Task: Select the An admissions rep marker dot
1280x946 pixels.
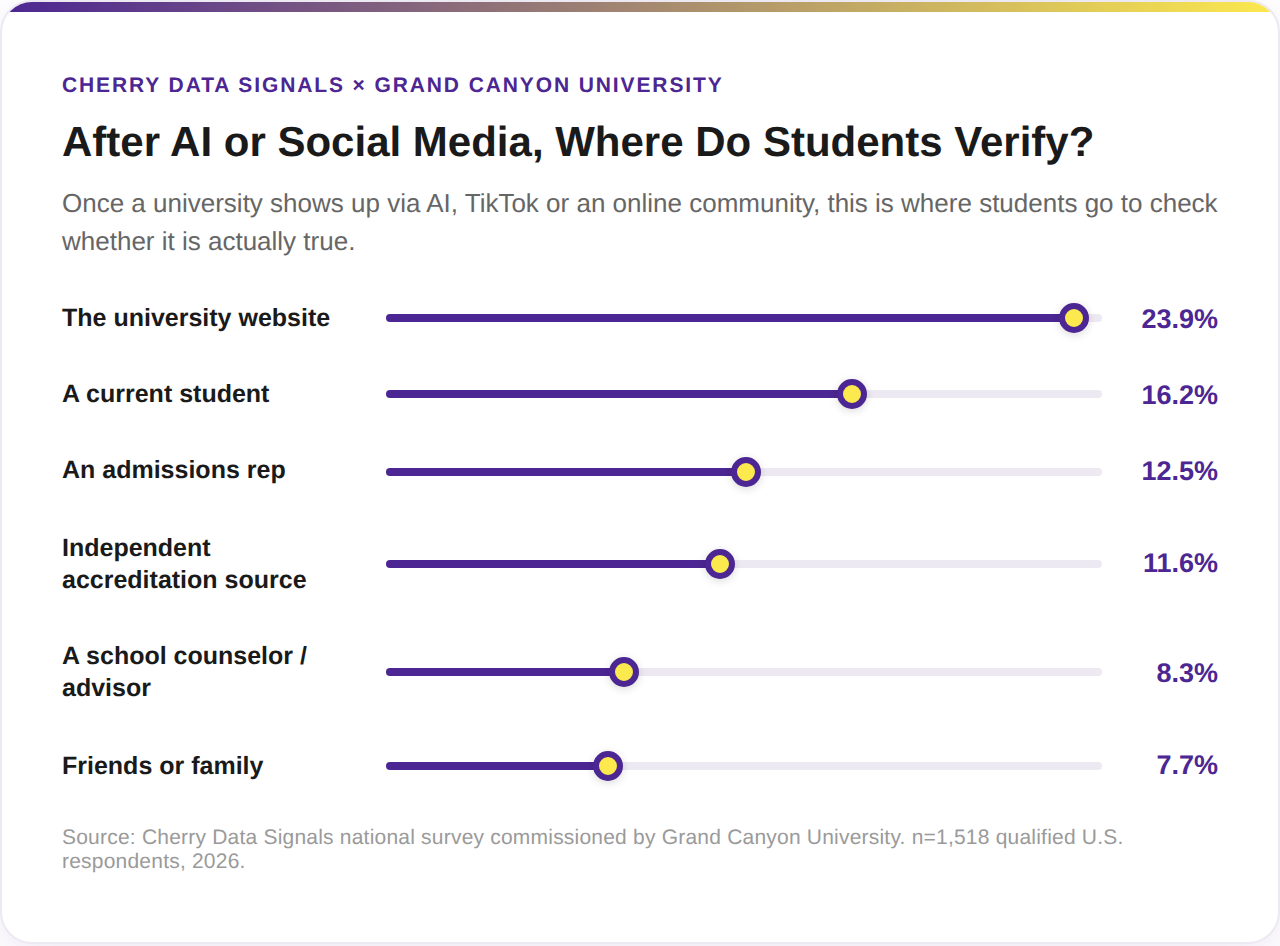Action: click(x=745, y=472)
